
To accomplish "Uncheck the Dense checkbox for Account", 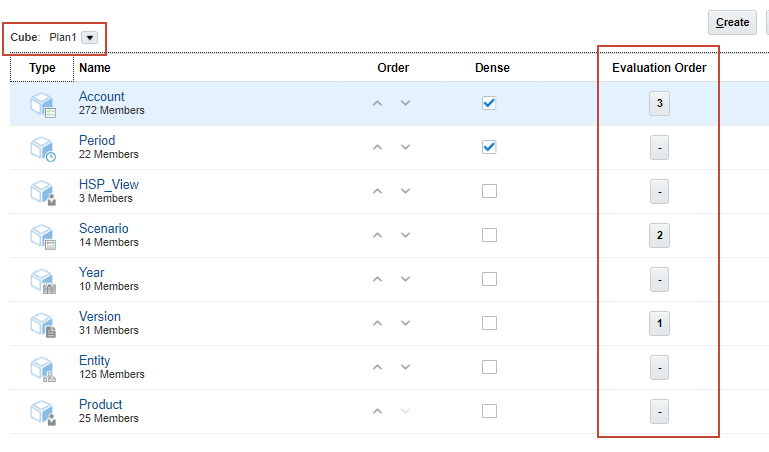I will 489,103.
